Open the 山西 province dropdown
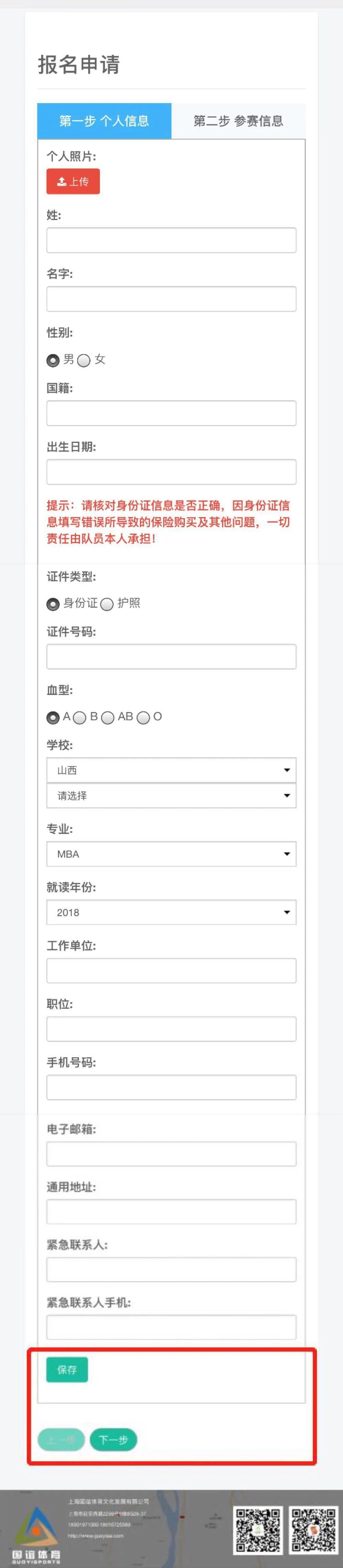This screenshot has width=343, height=1568. [x=171, y=770]
